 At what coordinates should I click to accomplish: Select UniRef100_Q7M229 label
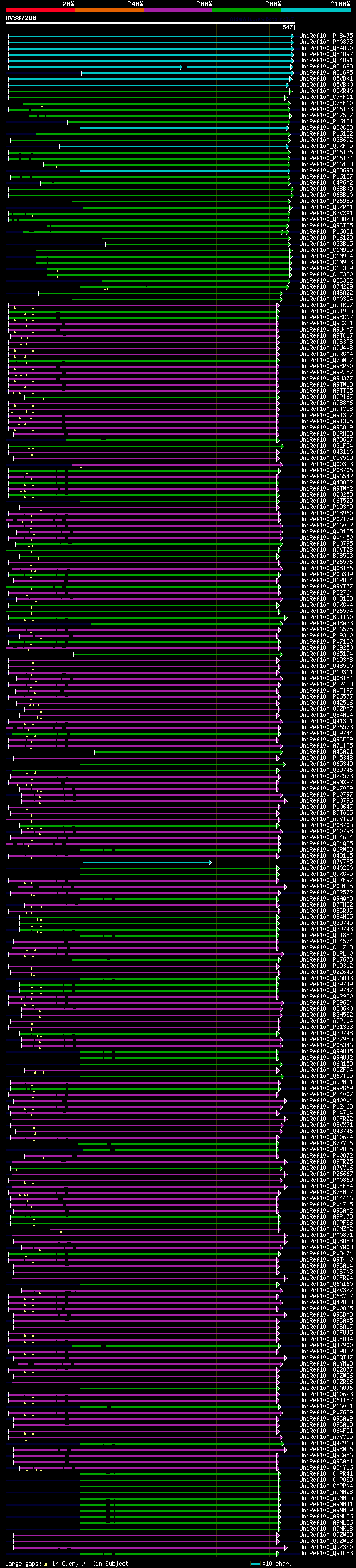(x=326, y=286)
